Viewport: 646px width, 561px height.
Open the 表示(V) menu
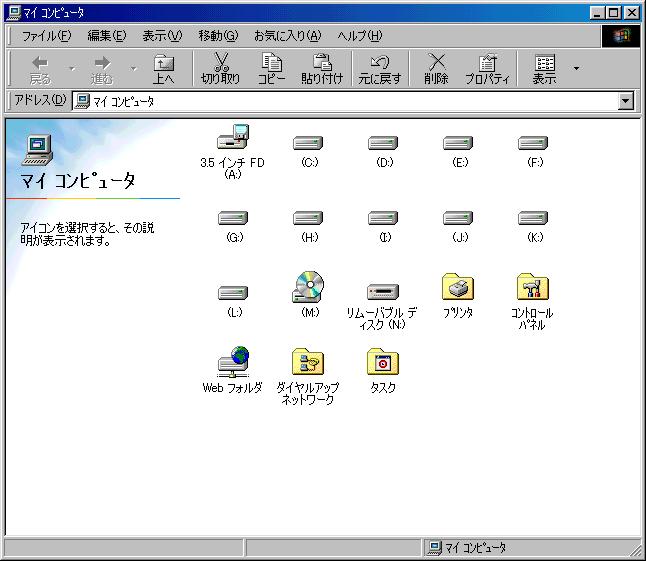click(162, 36)
